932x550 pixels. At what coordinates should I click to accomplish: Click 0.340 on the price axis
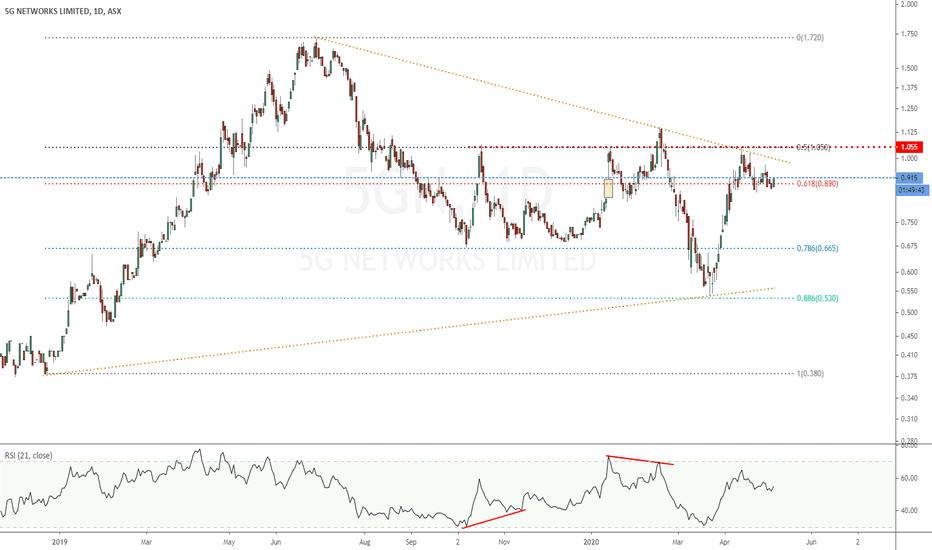(909, 398)
